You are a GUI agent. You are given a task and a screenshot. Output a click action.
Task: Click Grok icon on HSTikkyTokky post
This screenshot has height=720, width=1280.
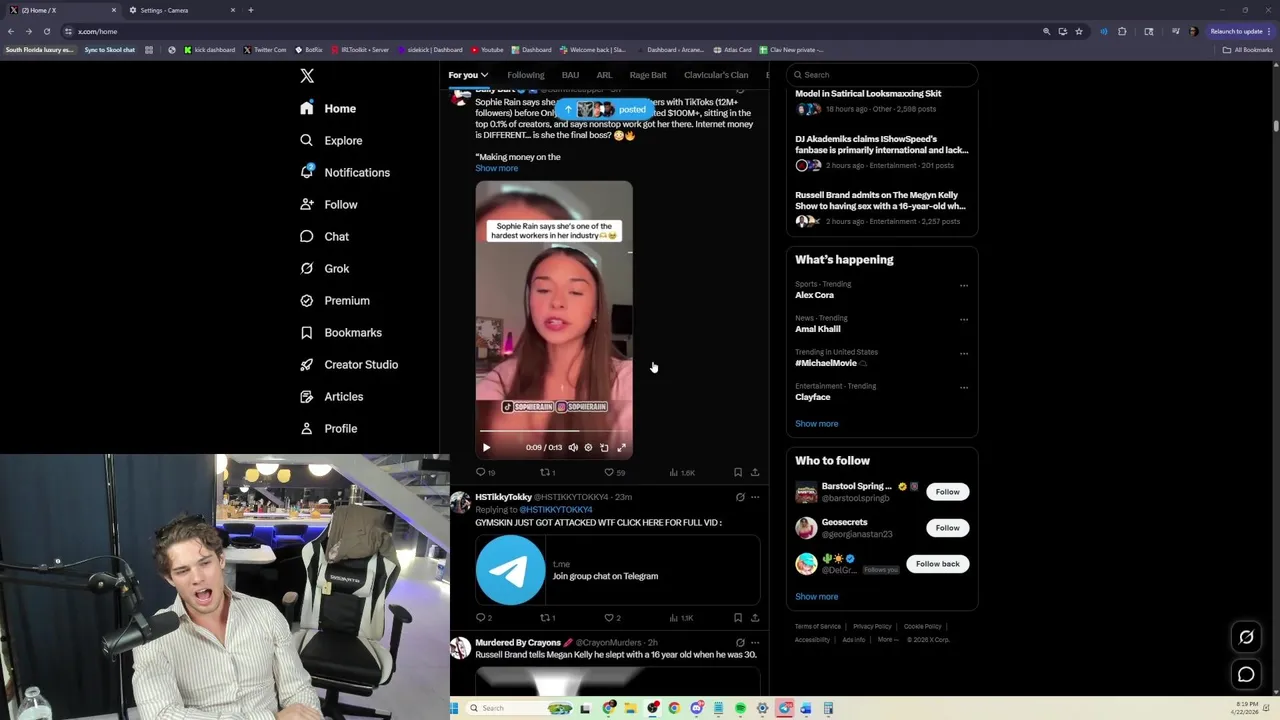pos(740,497)
